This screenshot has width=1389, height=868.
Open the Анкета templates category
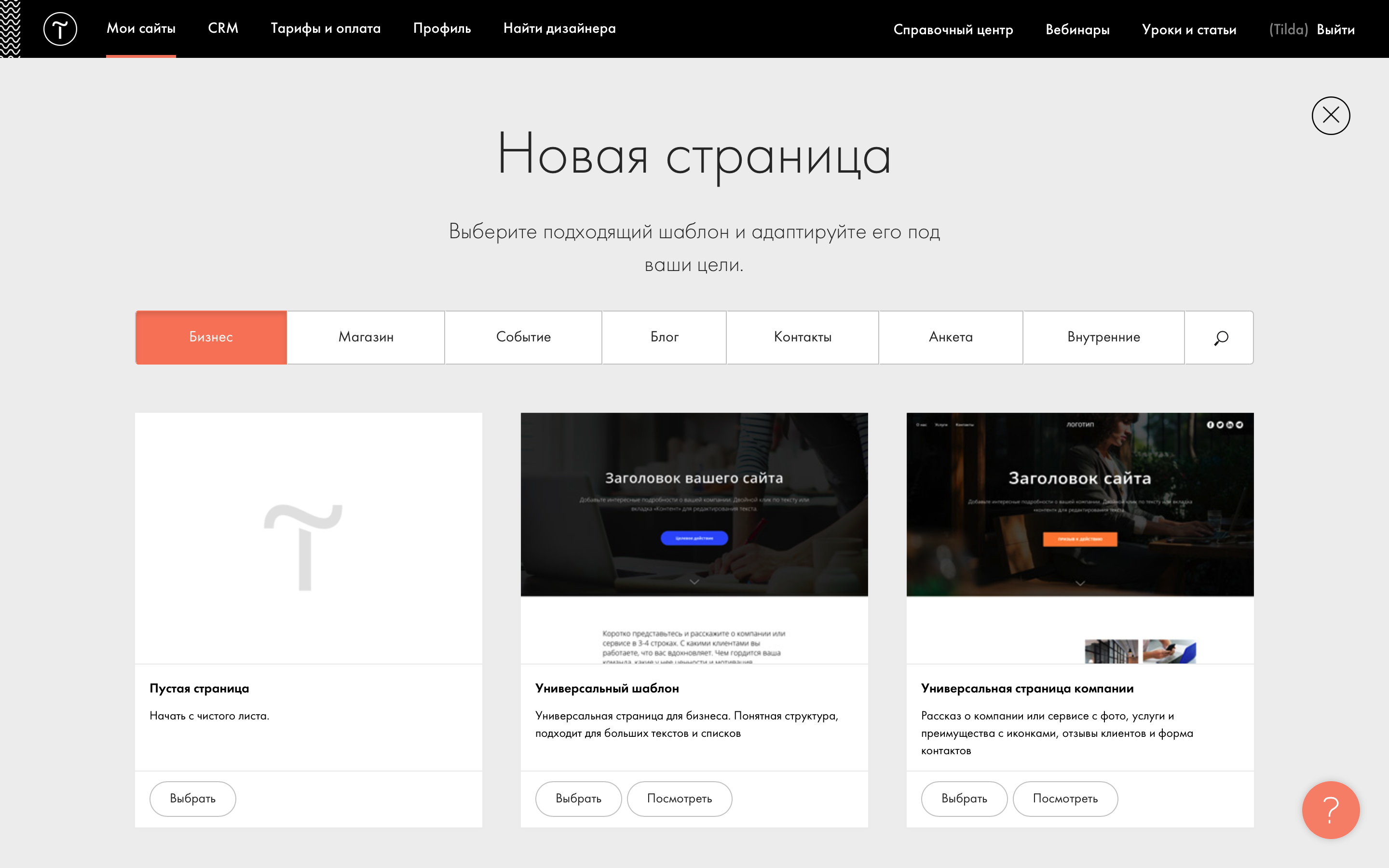[x=951, y=338]
